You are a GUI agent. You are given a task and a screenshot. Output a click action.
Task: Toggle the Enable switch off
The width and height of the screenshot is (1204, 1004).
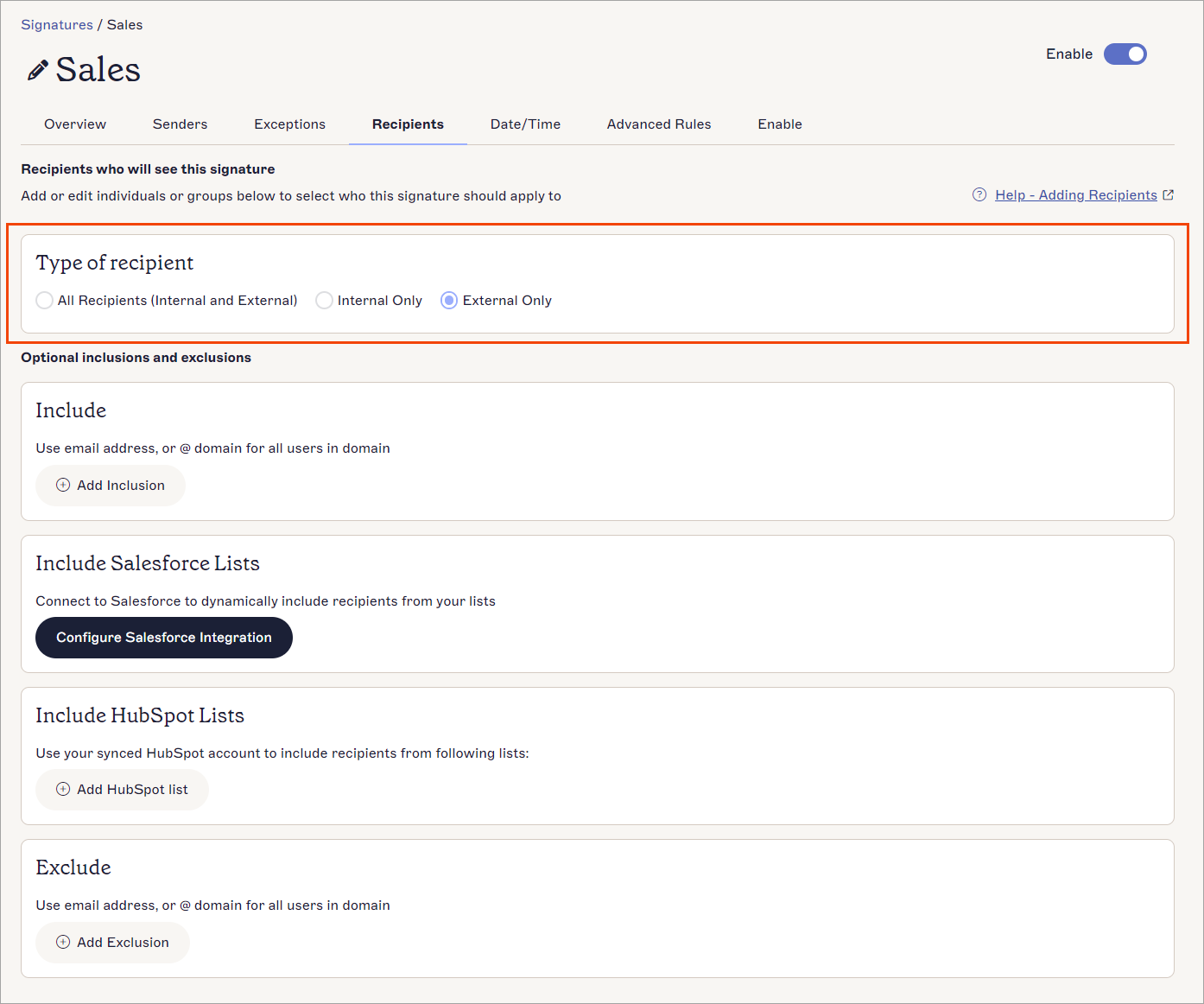tap(1125, 54)
